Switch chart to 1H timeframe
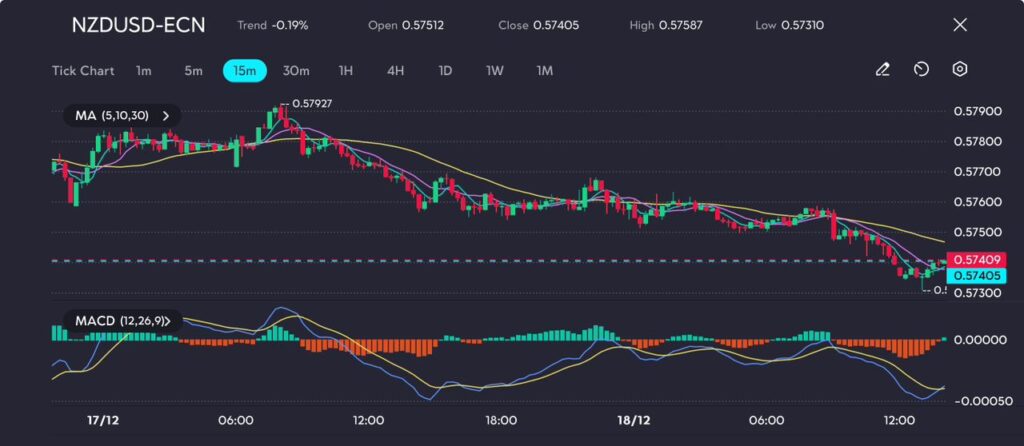Screen dimensions: 1024x446 (x=346, y=71)
